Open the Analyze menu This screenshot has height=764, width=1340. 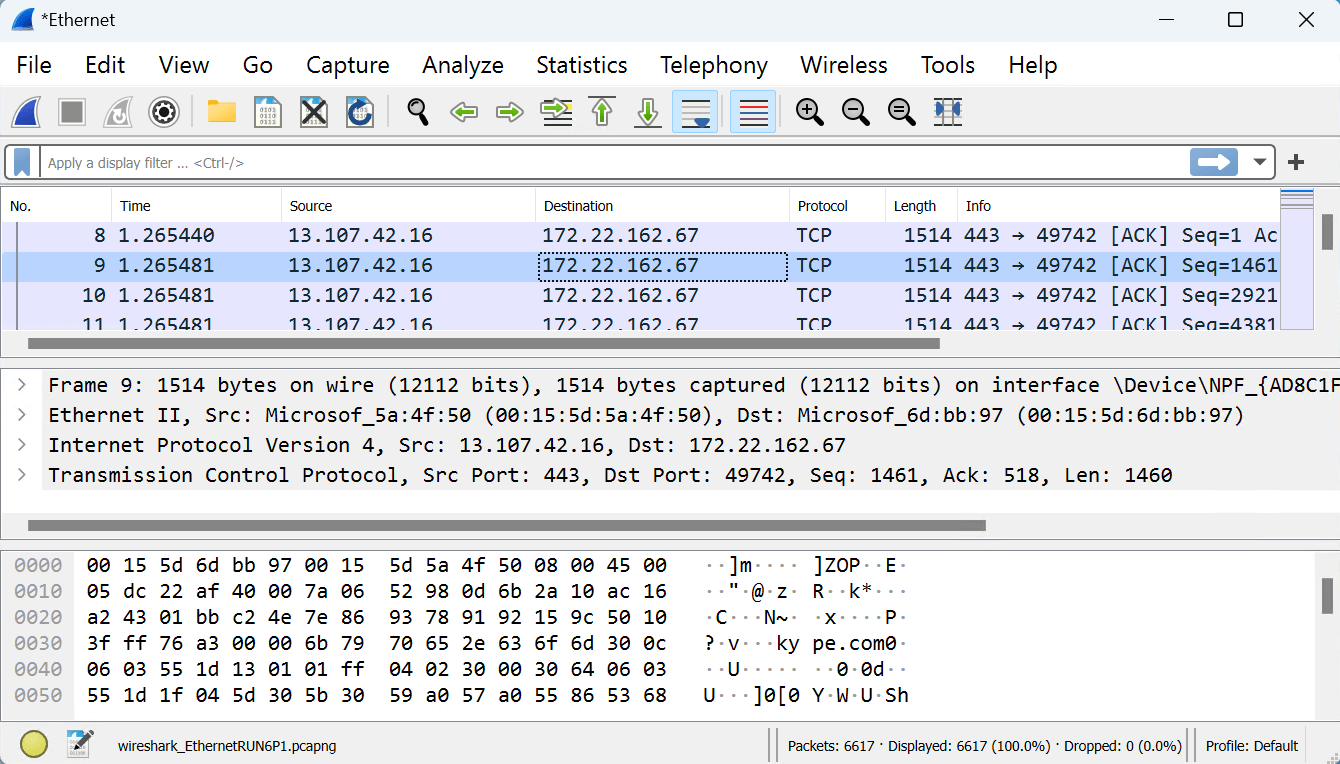tap(462, 66)
